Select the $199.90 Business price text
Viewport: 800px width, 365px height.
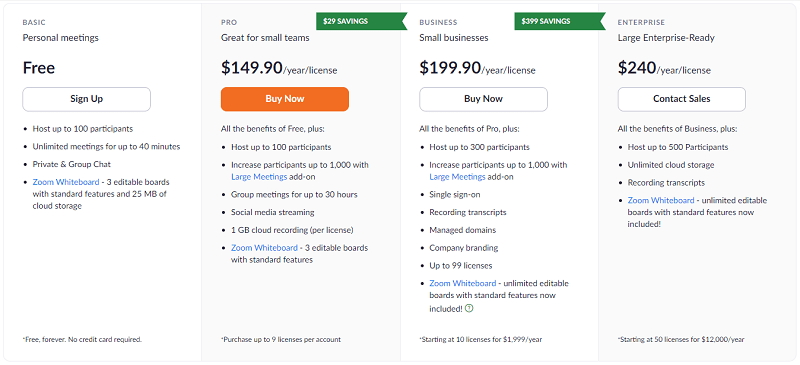pyautogui.click(x=450, y=68)
